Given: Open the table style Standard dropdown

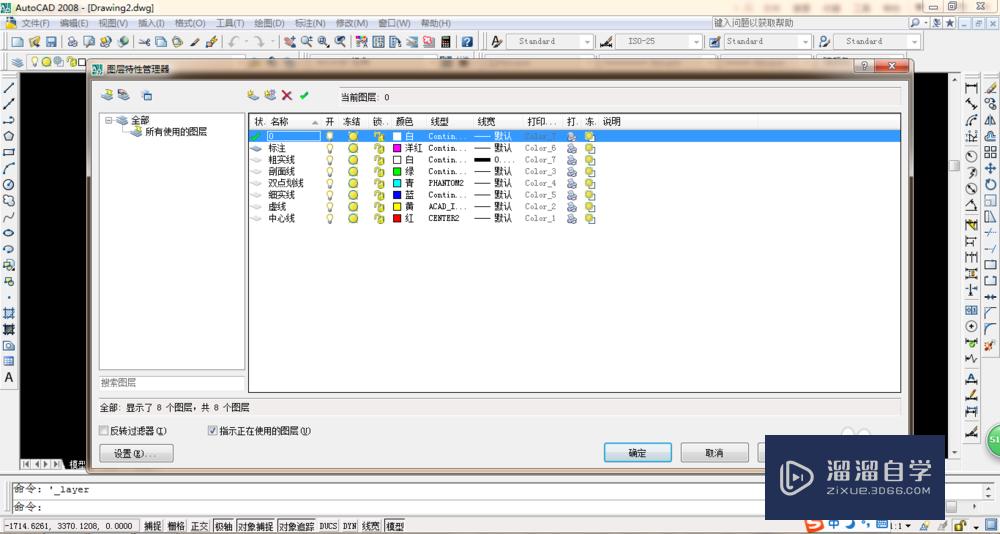Looking at the screenshot, I should click(x=806, y=41).
